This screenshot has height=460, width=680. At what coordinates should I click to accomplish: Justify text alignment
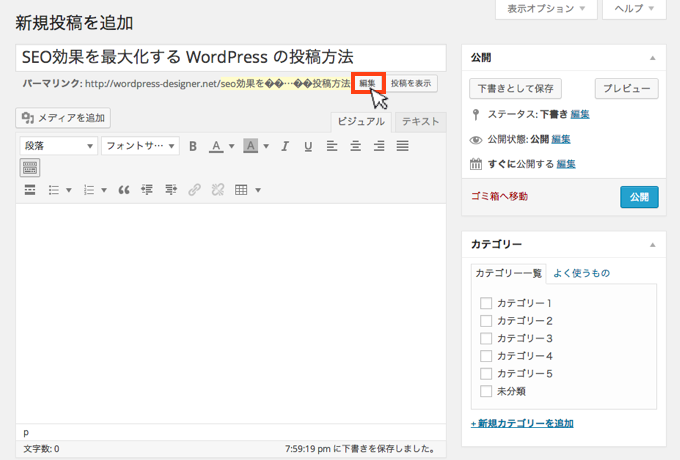[x=402, y=146]
